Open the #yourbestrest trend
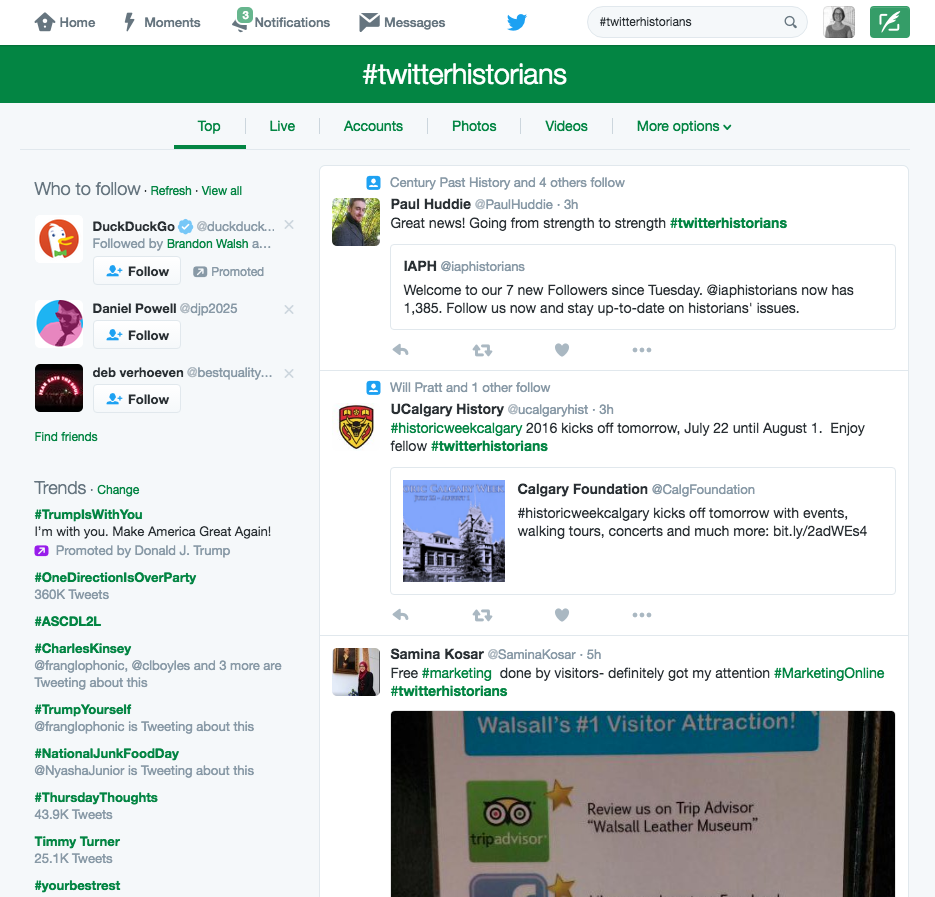The width and height of the screenshot is (935, 897). point(77,886)
